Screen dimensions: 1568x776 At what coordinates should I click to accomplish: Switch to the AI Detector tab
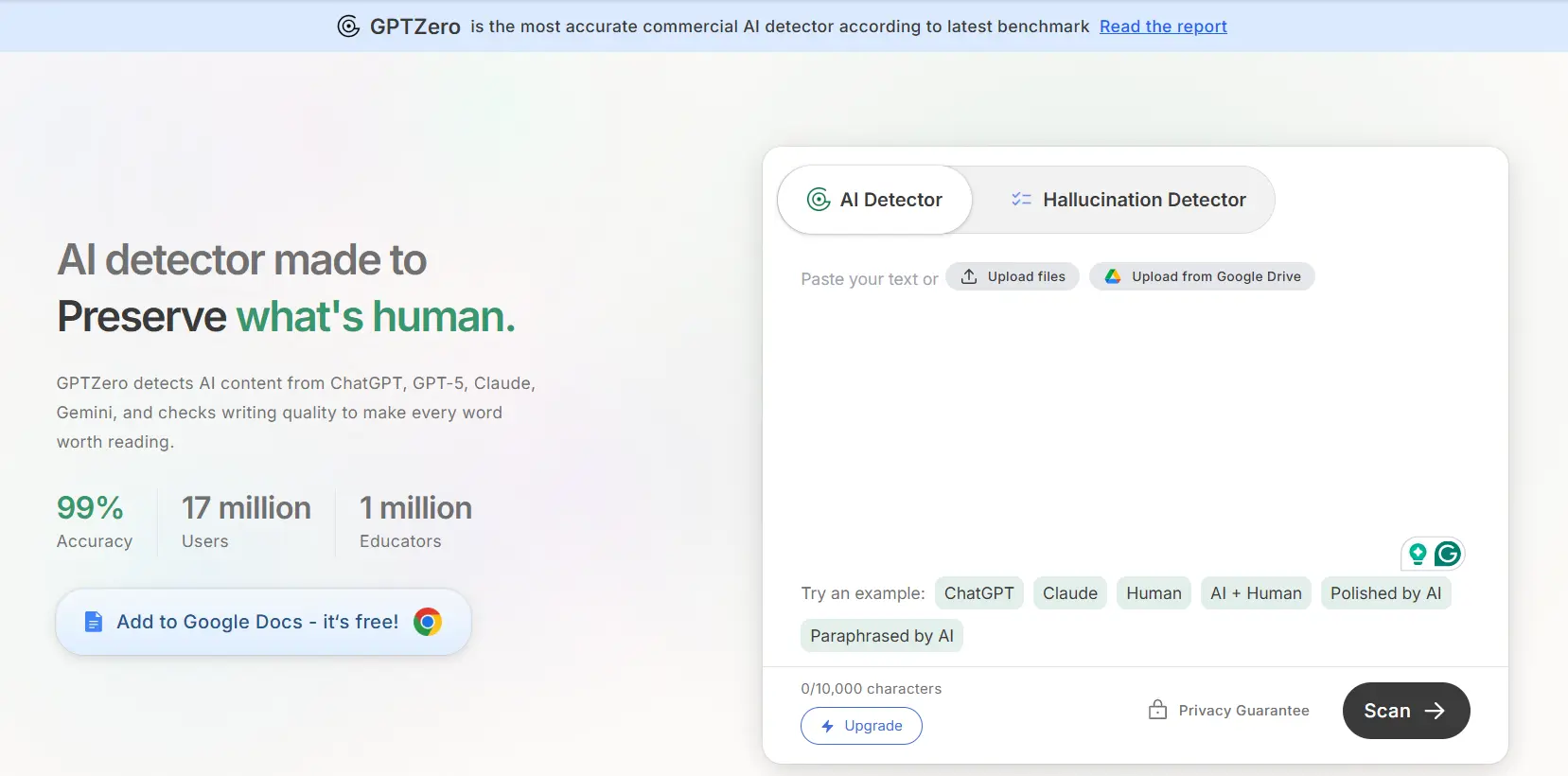coord(874,200)
